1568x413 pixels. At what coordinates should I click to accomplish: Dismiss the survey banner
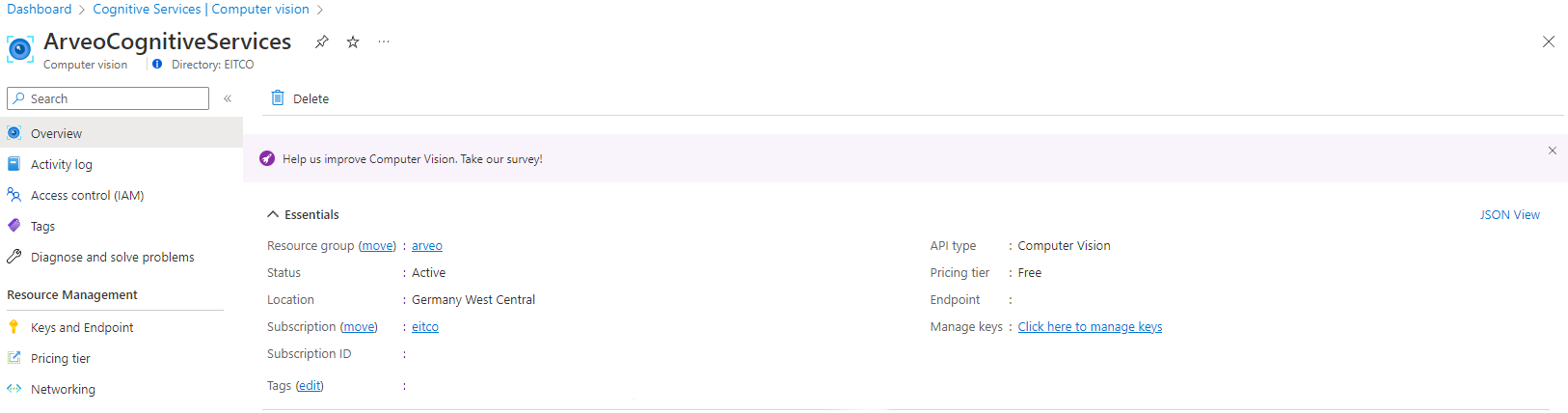tap(1552, 151)
